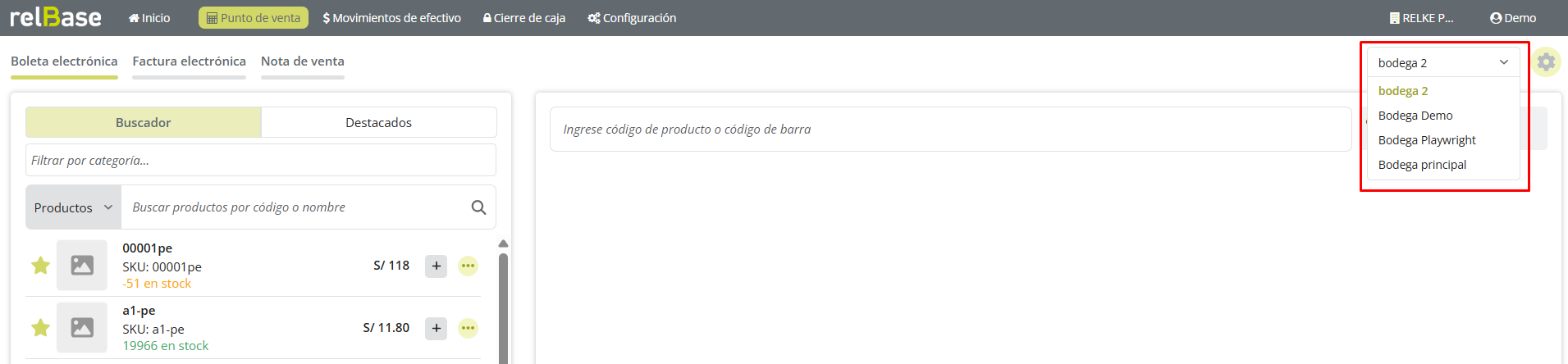Open more options for product a1-pe
1568x364 pixels.
pos(468,328)
